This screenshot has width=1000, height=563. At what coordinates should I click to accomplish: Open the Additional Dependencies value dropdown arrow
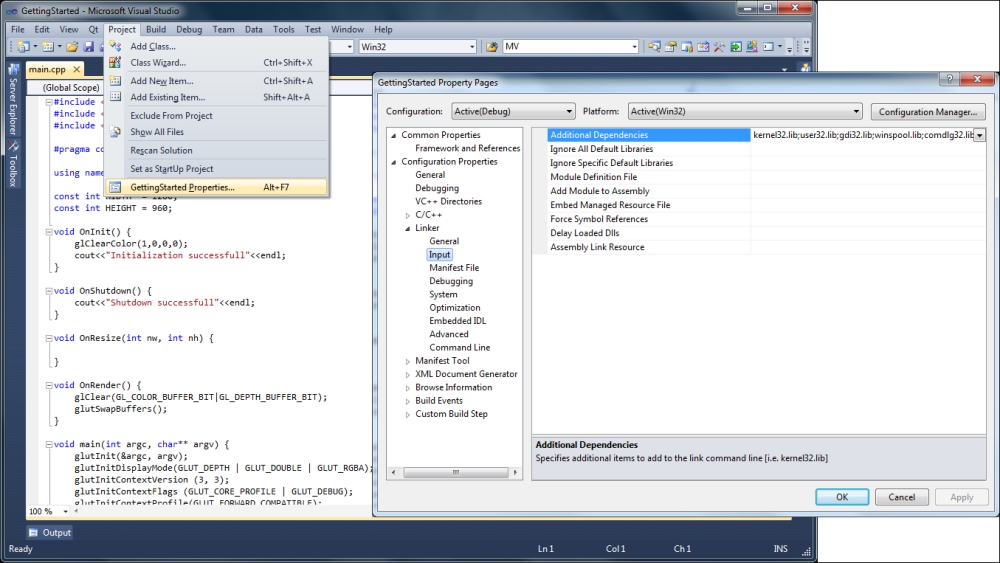point(980,135)
